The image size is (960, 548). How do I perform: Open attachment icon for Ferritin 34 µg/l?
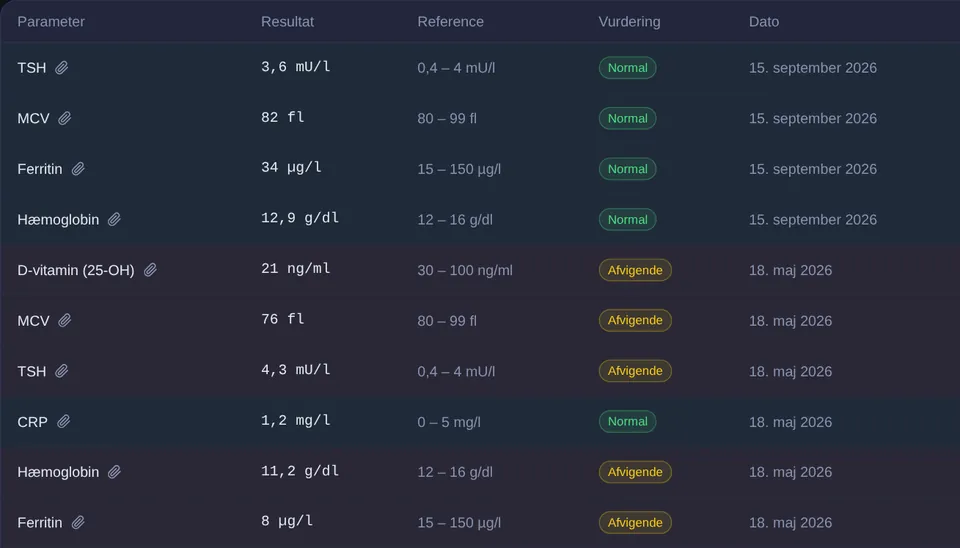(x=78, y=169)
